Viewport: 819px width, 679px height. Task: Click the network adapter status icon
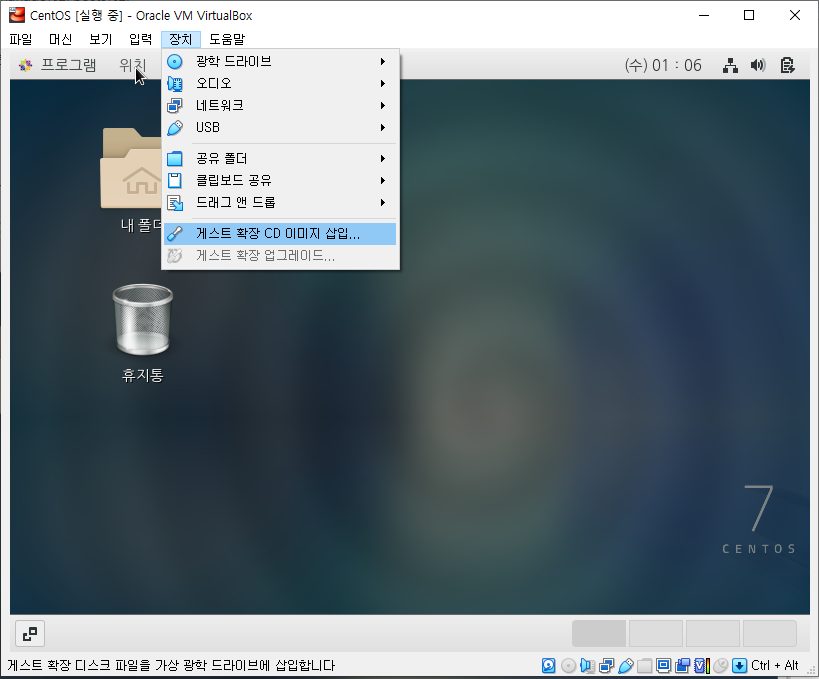click(606, 665)
